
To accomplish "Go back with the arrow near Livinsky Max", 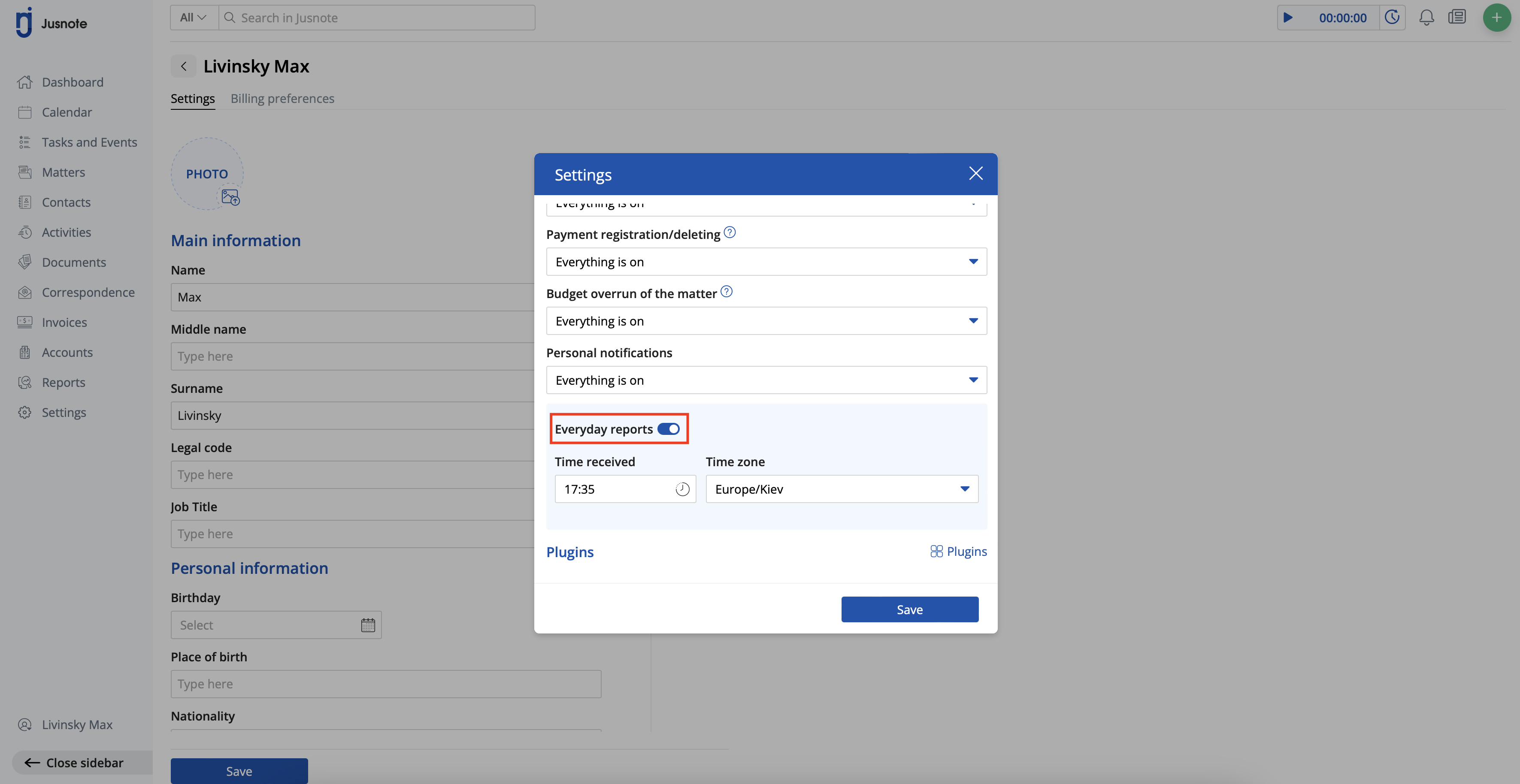I will [184, 66].
